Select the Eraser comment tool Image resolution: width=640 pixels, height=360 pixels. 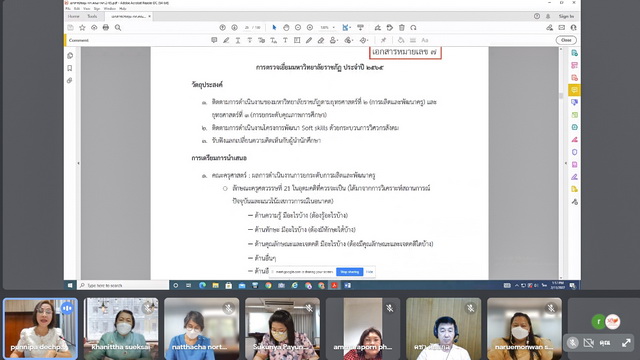[x=321, y=40]
